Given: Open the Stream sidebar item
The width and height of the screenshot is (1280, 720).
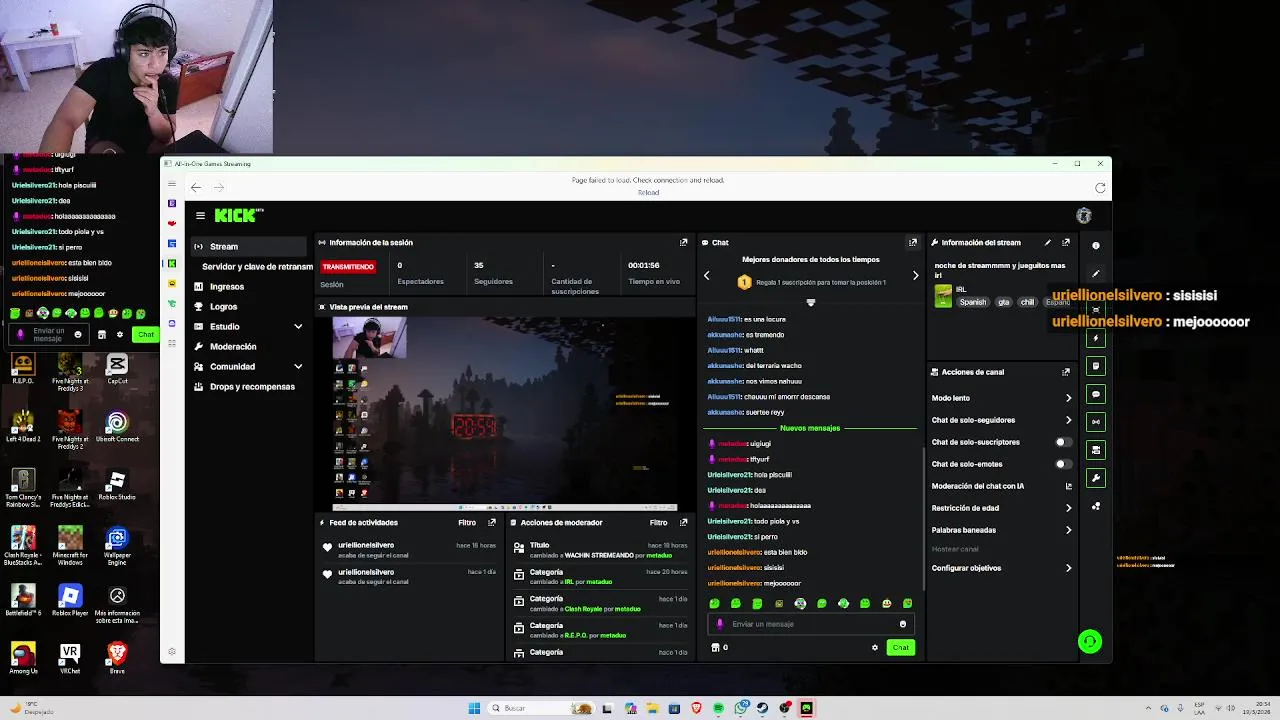Looking at the screenshot, I should point(248,246).
